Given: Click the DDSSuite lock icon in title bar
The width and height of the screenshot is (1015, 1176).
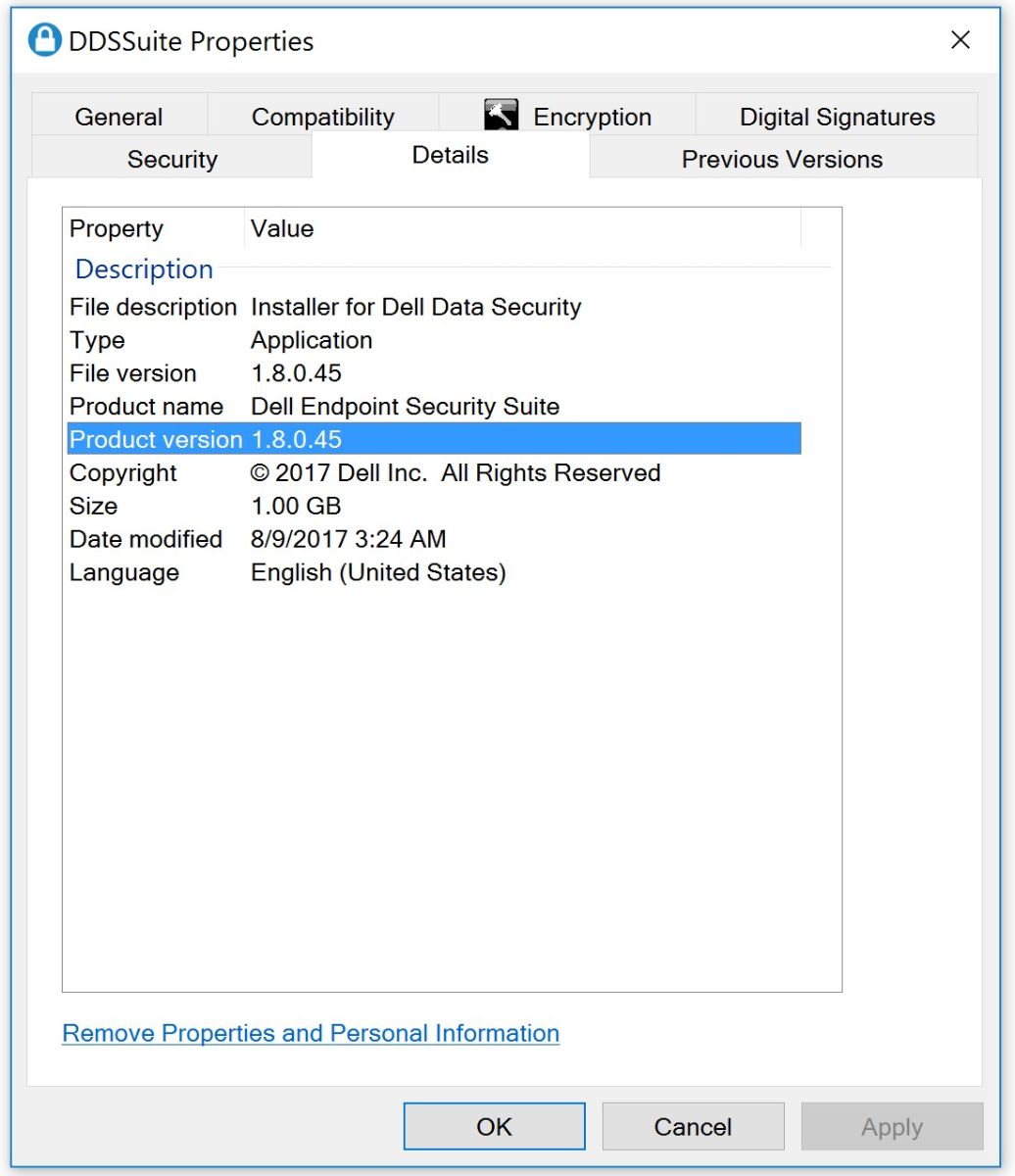Looking at the screenshot, I should 44,40.
